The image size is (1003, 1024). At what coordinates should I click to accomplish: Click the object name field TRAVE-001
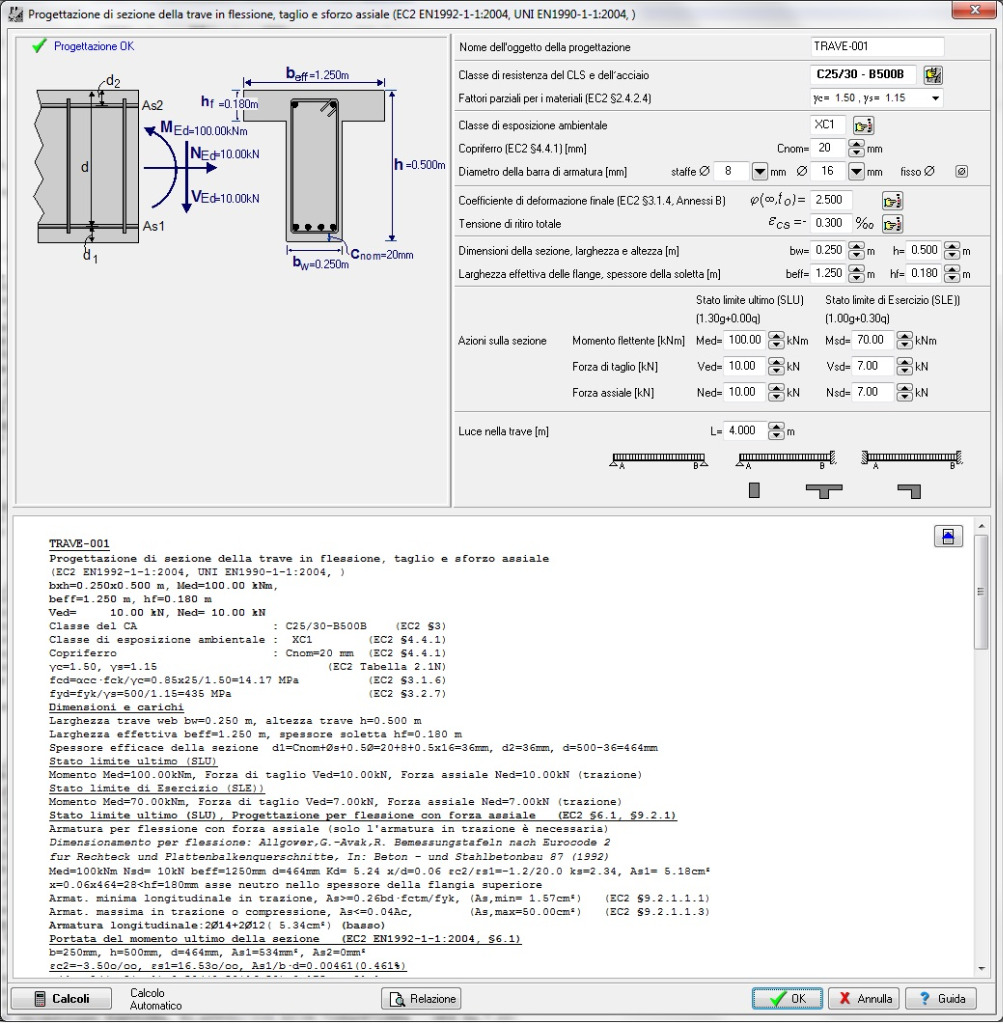[877, 46]
